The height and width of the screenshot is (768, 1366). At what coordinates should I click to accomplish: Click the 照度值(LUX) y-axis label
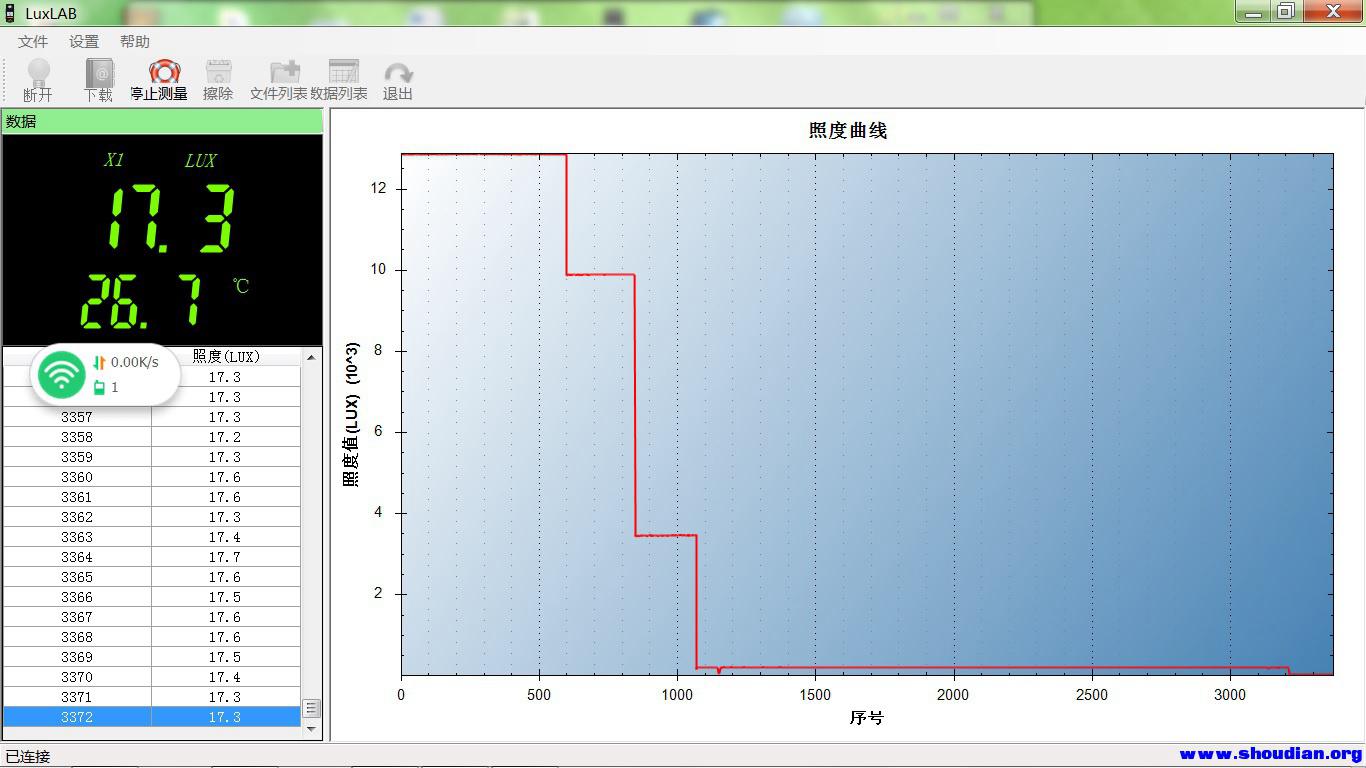pyautogui.click(x=351, y=414)
